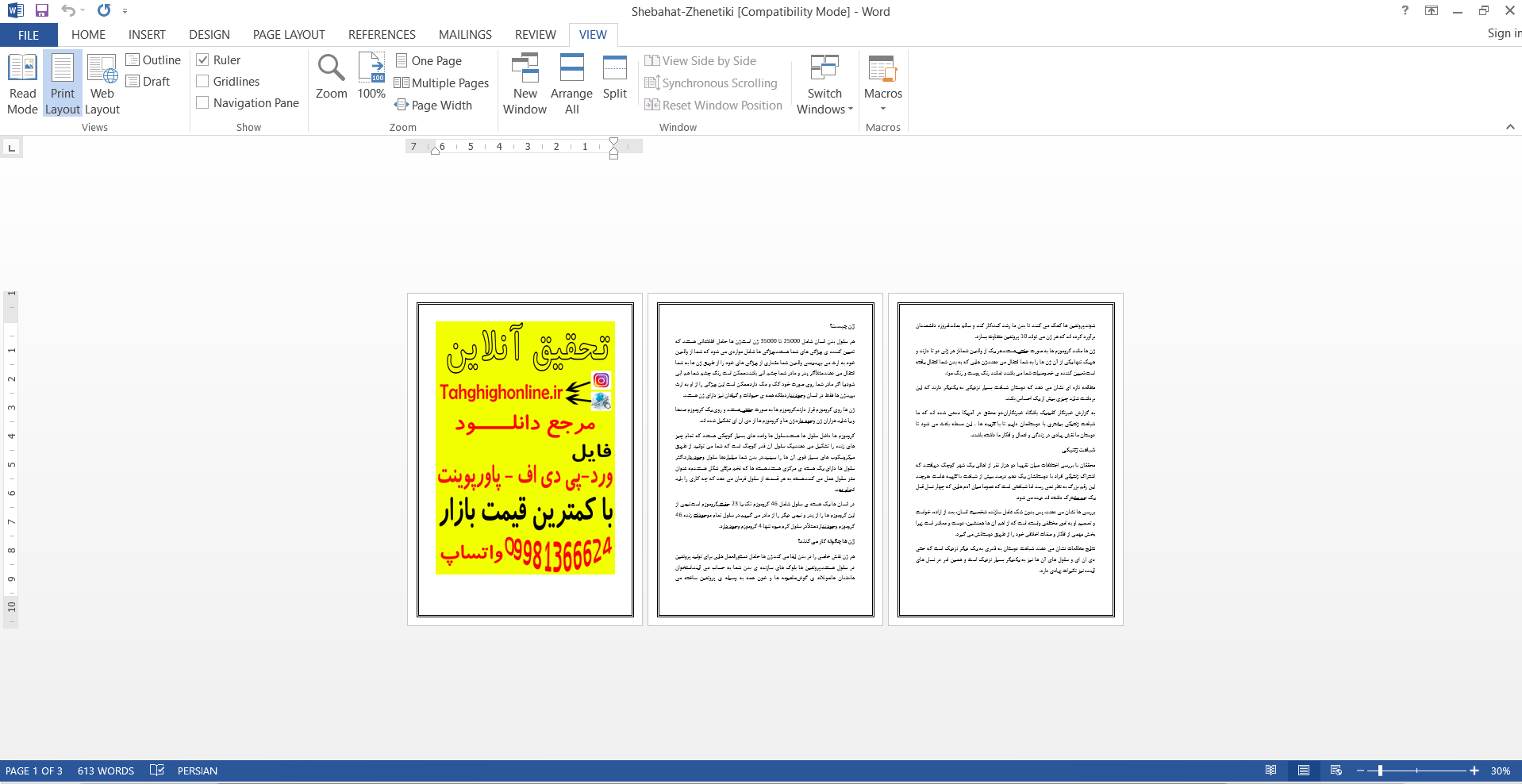
Task: Open a New Window
Action: pyautogui.click(x=525, y=84)
